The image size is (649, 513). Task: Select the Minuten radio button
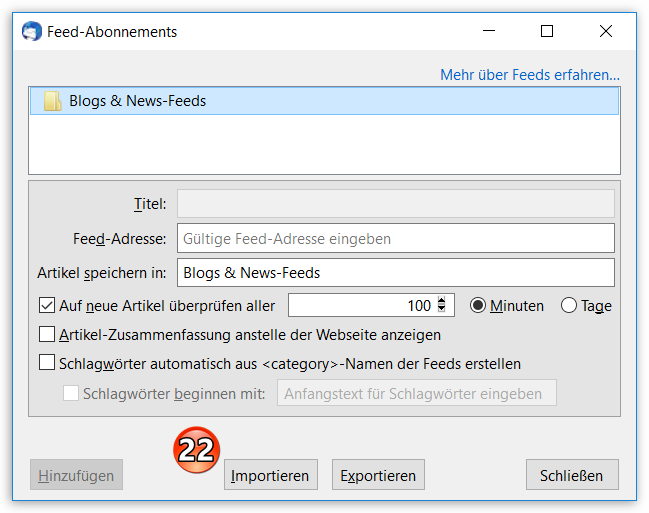(477, 306)
